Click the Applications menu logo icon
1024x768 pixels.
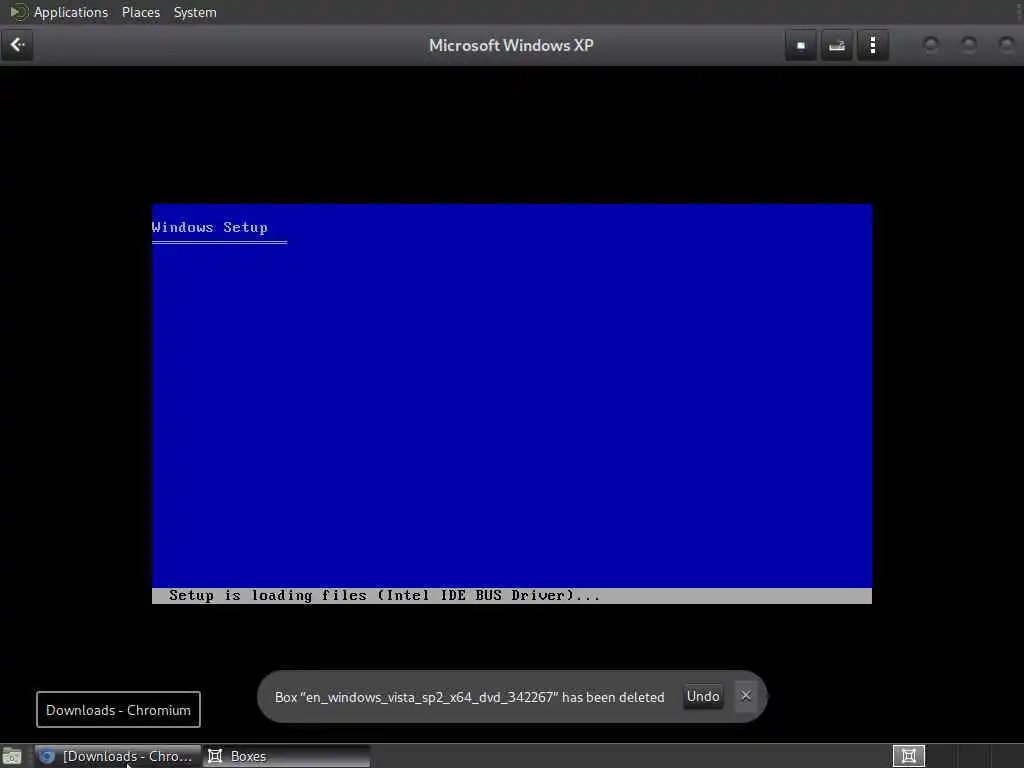click(x=18, y=12)
